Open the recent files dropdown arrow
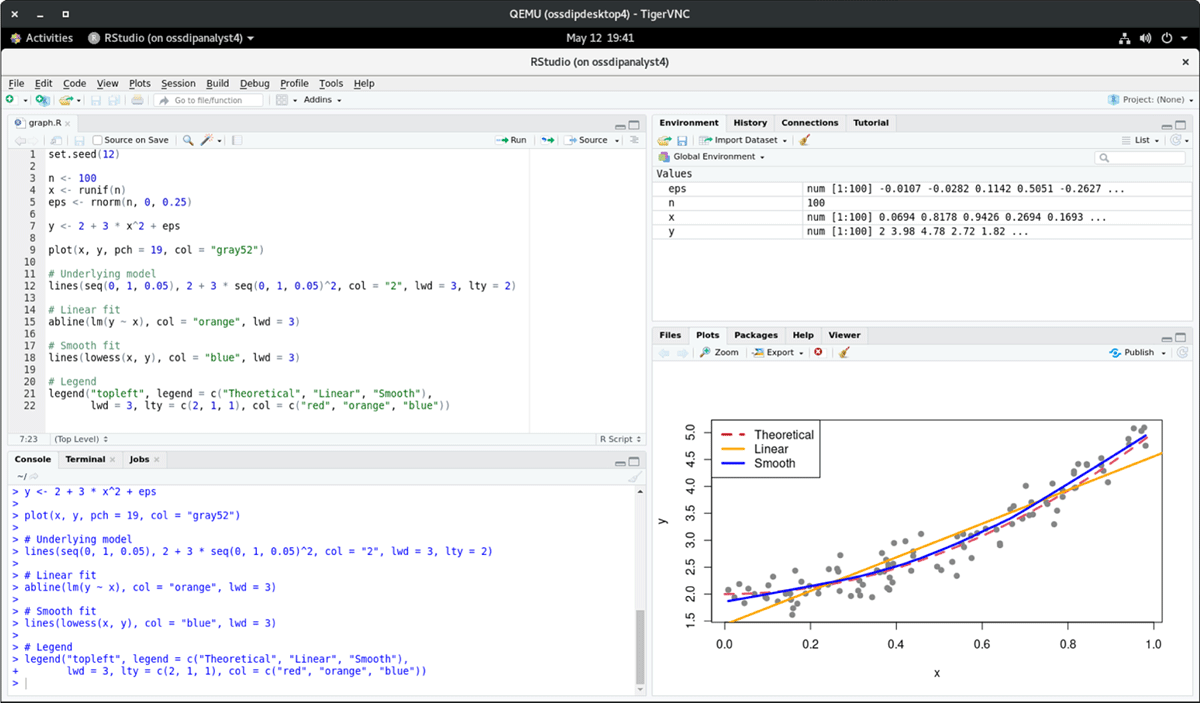This screenshot has height=703, width=1200. tap(78, 100)
